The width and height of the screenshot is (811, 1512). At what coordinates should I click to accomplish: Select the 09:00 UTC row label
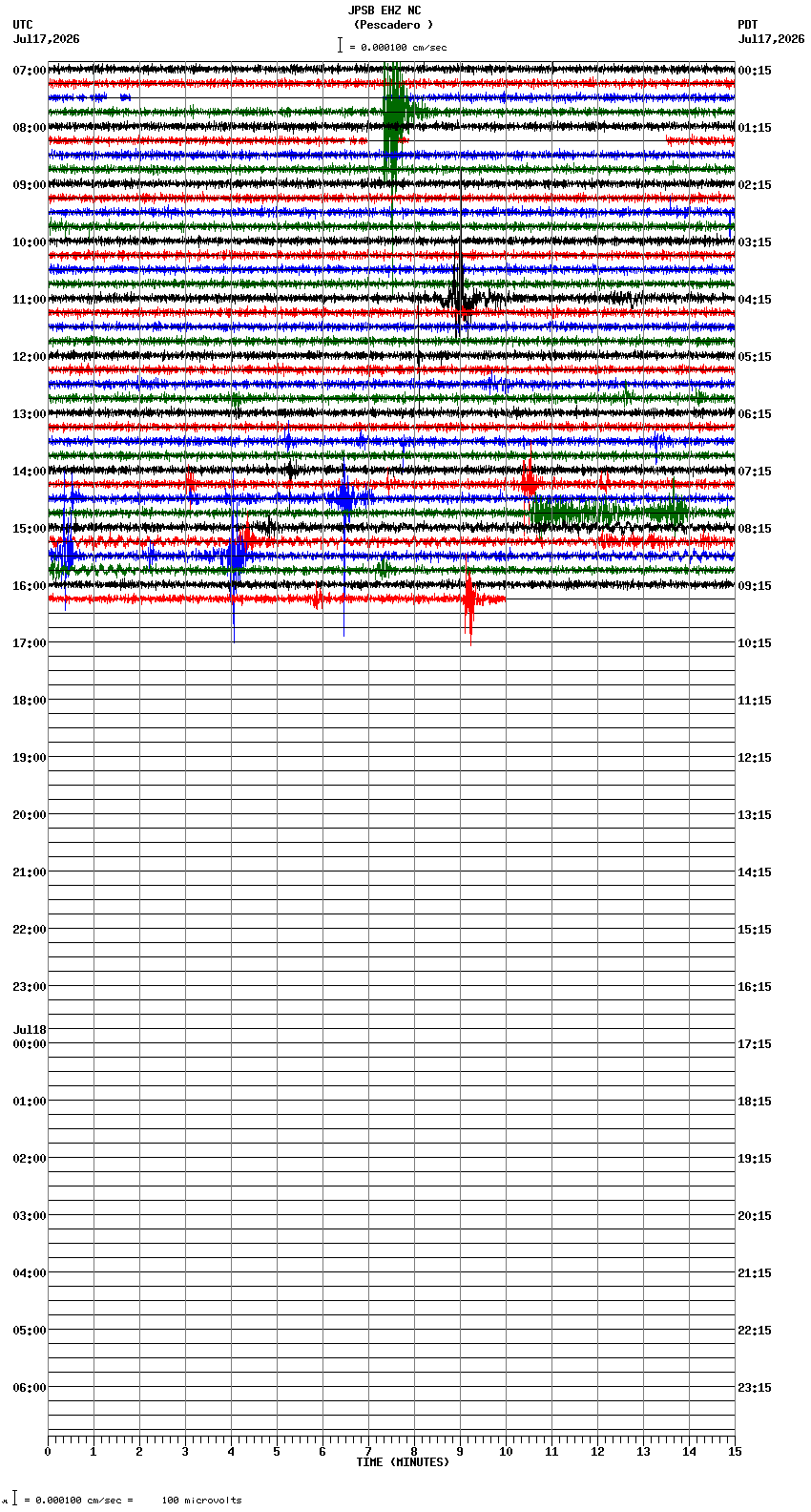point(30,185)
